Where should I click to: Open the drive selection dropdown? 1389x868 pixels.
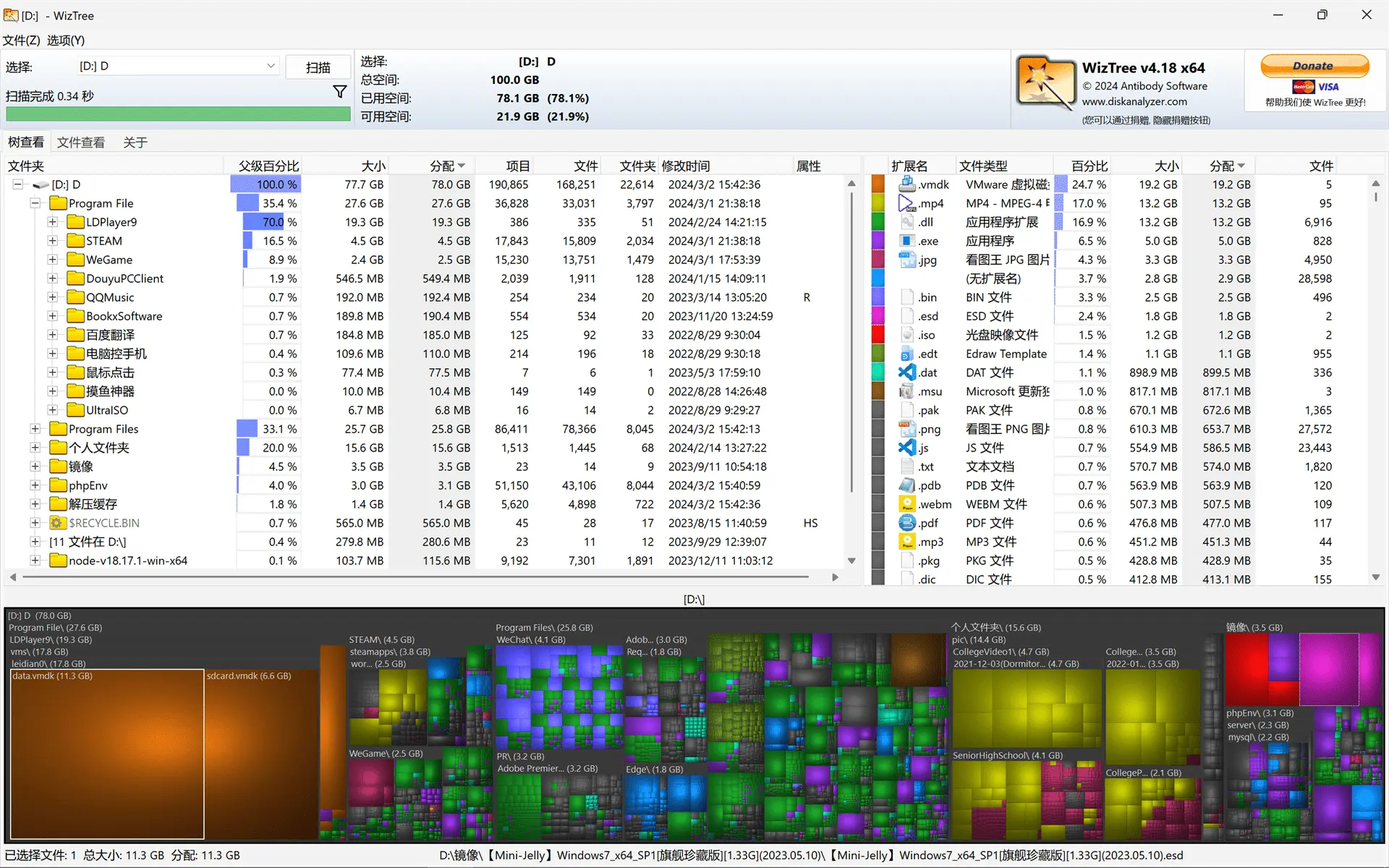pyautogui.click(x=271, y=66)
